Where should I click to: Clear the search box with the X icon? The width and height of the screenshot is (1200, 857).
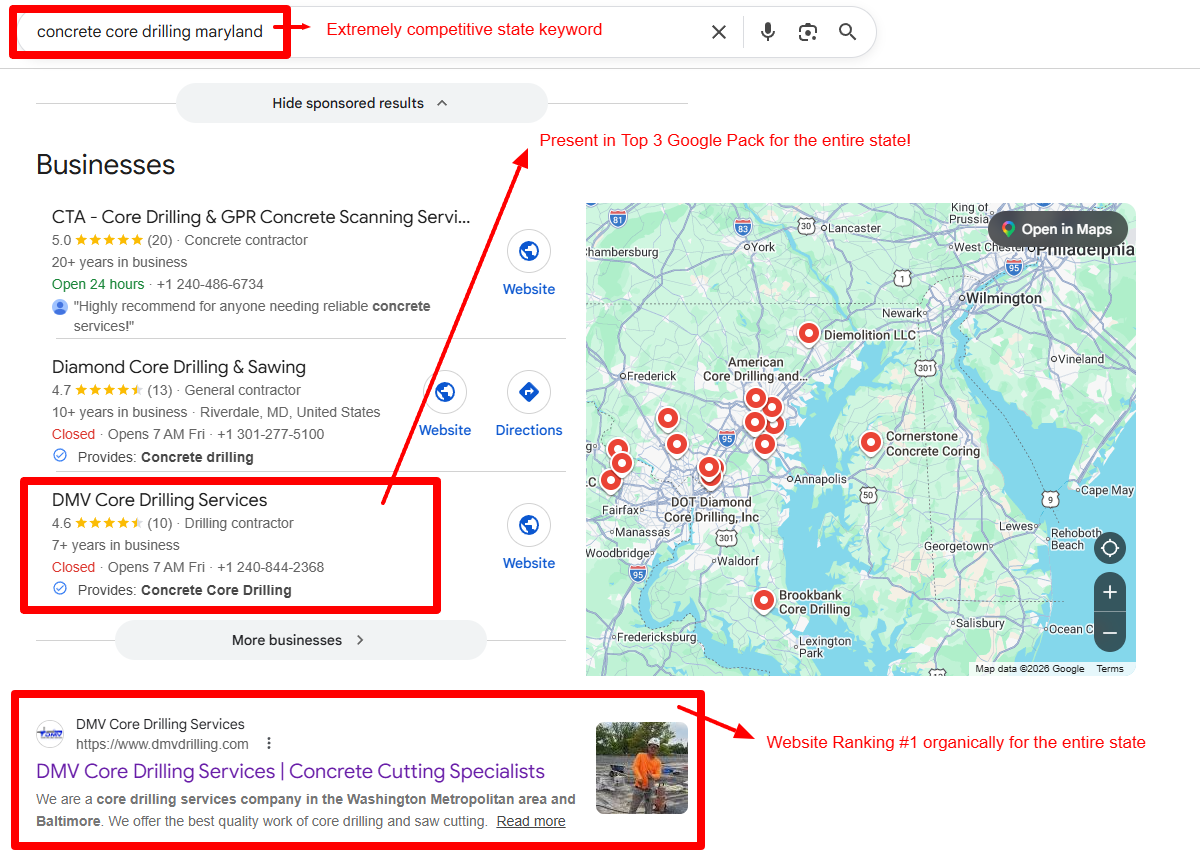coord(719,32)
